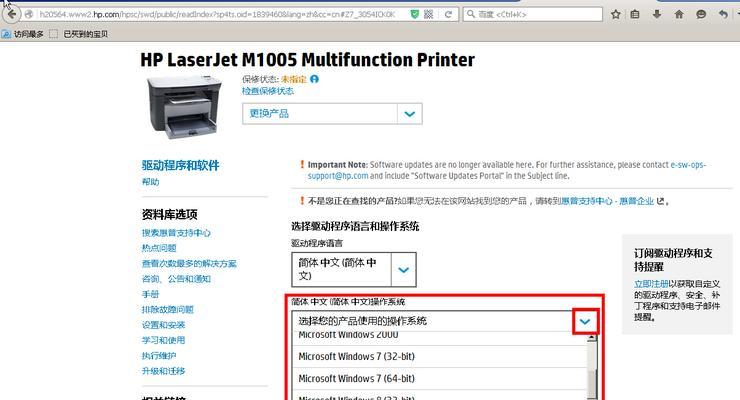Image resolution: width=740 pixels, height=400 pixels.
Task: Open the 惠普支持中心 - 惠普企业 link
Action: 608,201
